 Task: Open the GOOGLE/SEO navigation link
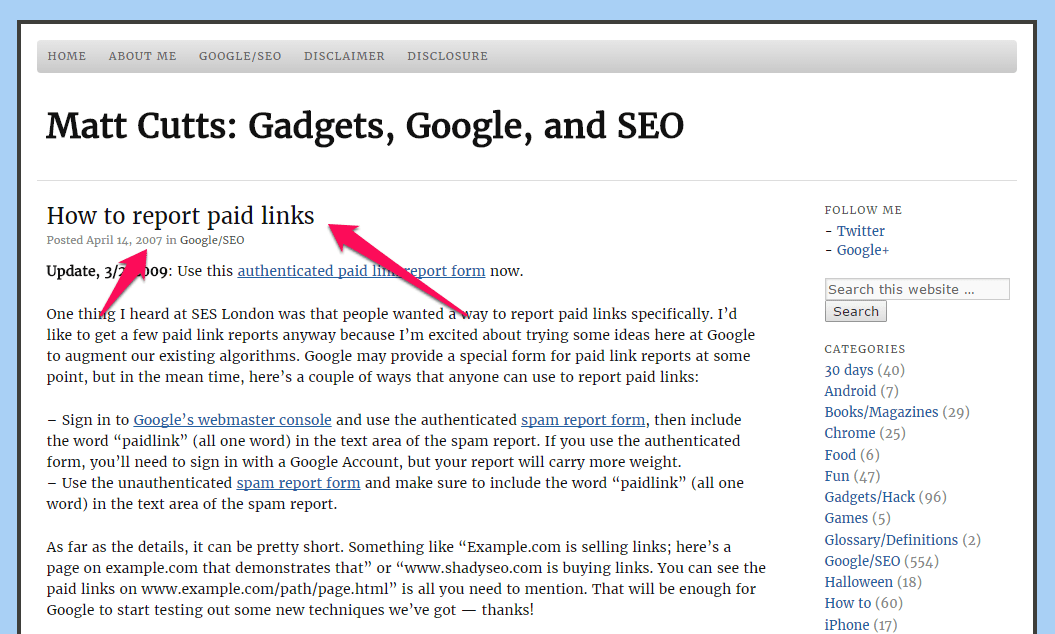coord(240,56)
